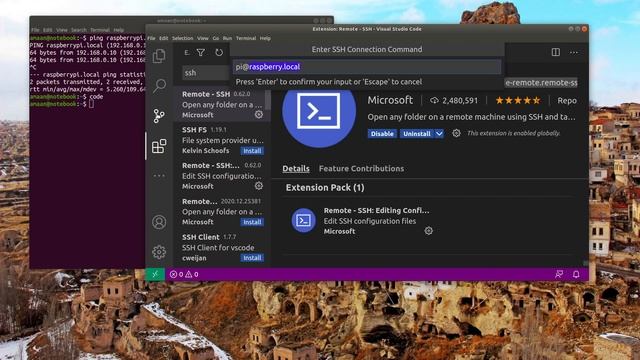Viewport: 640px width, 360px height.
Task: Focus the extensions search box containing ssh
Action: pos(207,73)
